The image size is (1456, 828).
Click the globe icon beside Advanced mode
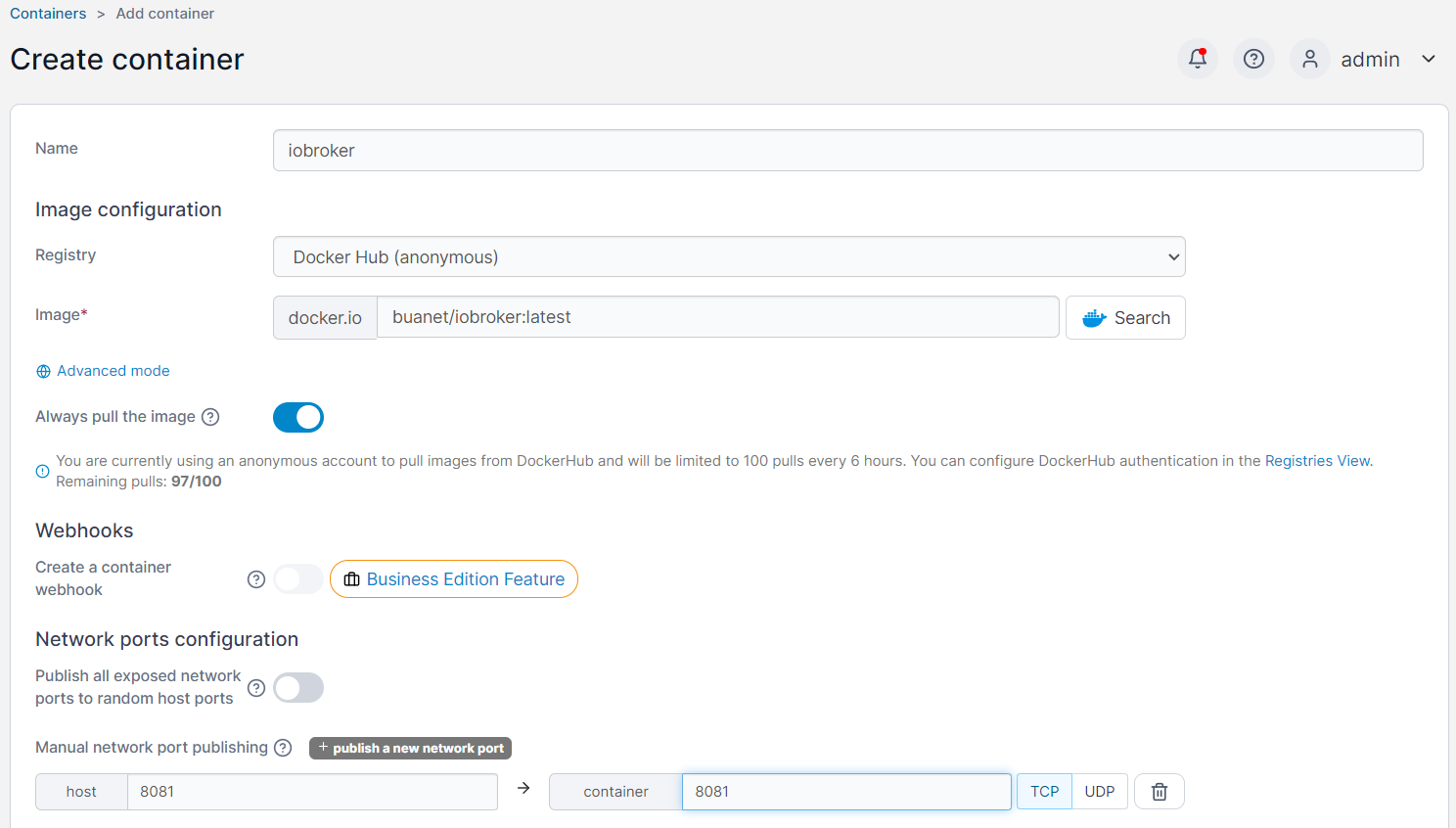click(43, 371)
